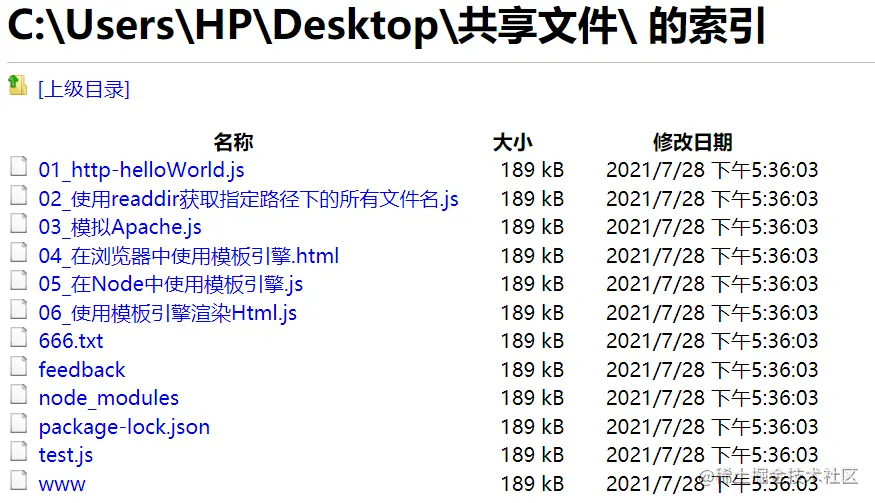Click file icon beside 05_在Node中使用模板引擎.js
875x503 pixels.
coord(18,280)
